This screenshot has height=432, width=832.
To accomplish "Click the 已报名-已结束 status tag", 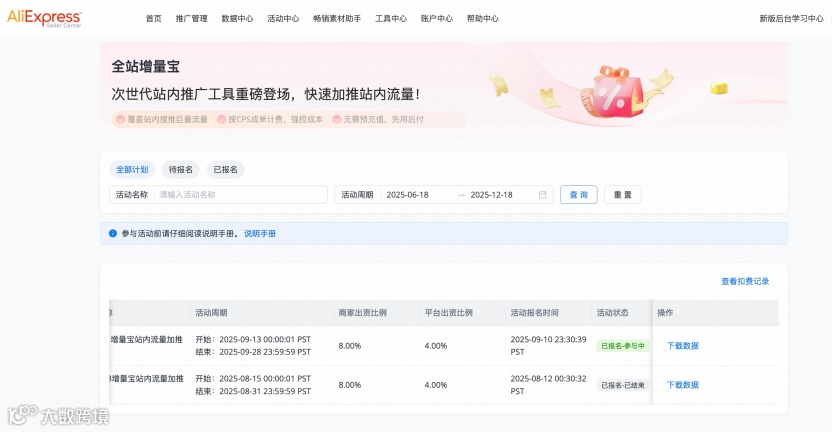I will click(623, 385).
